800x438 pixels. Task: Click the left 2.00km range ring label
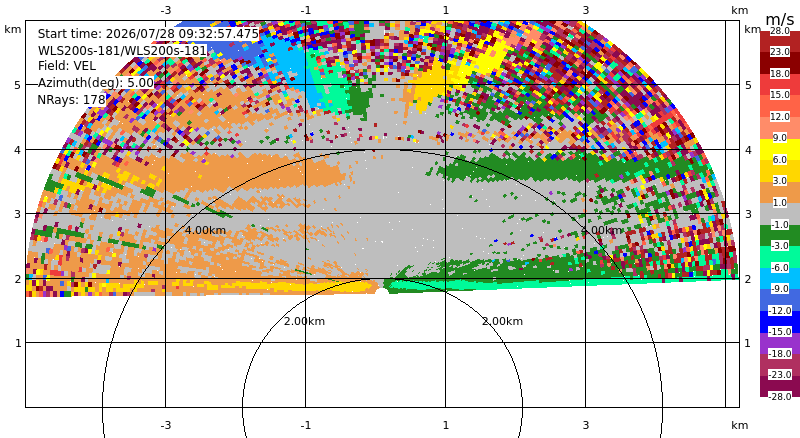(x=305, y=321)
